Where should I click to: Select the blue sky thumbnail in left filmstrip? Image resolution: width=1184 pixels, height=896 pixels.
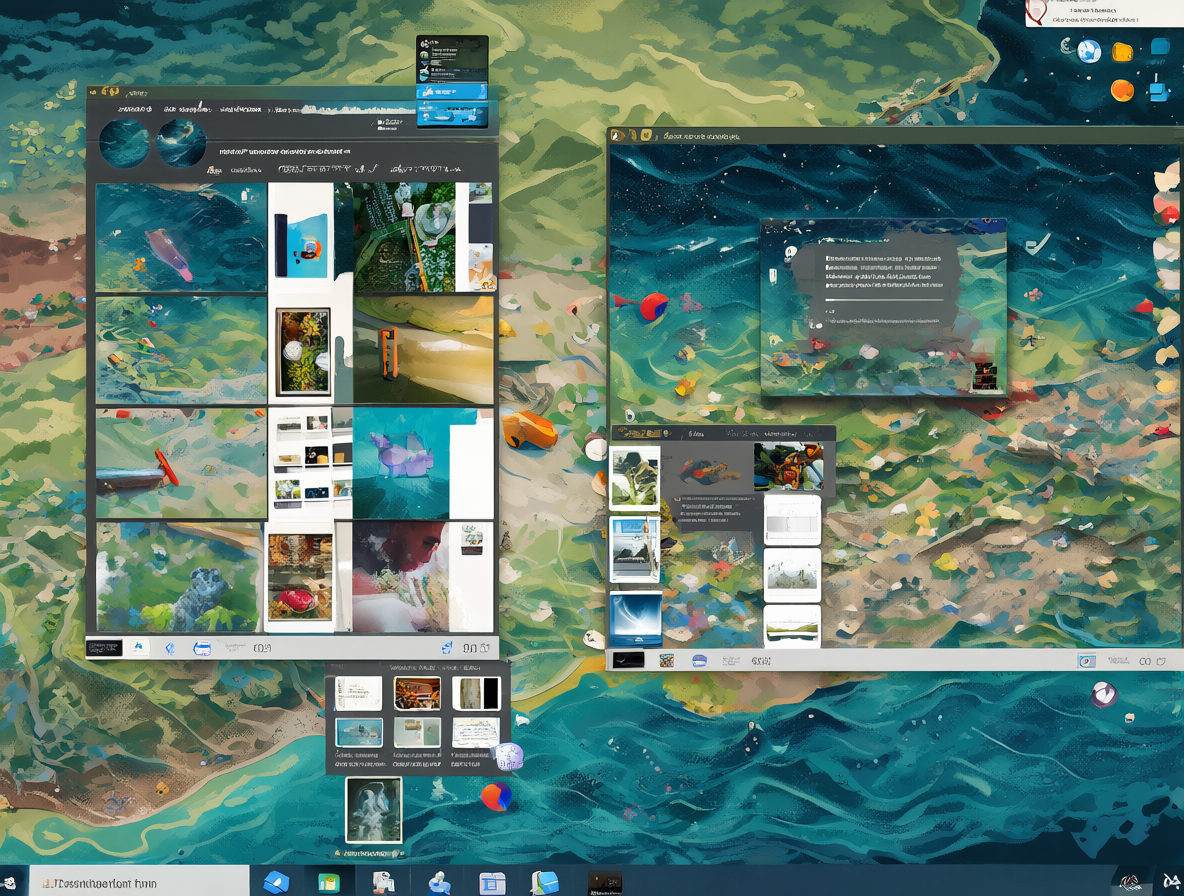tap(635, 619)
